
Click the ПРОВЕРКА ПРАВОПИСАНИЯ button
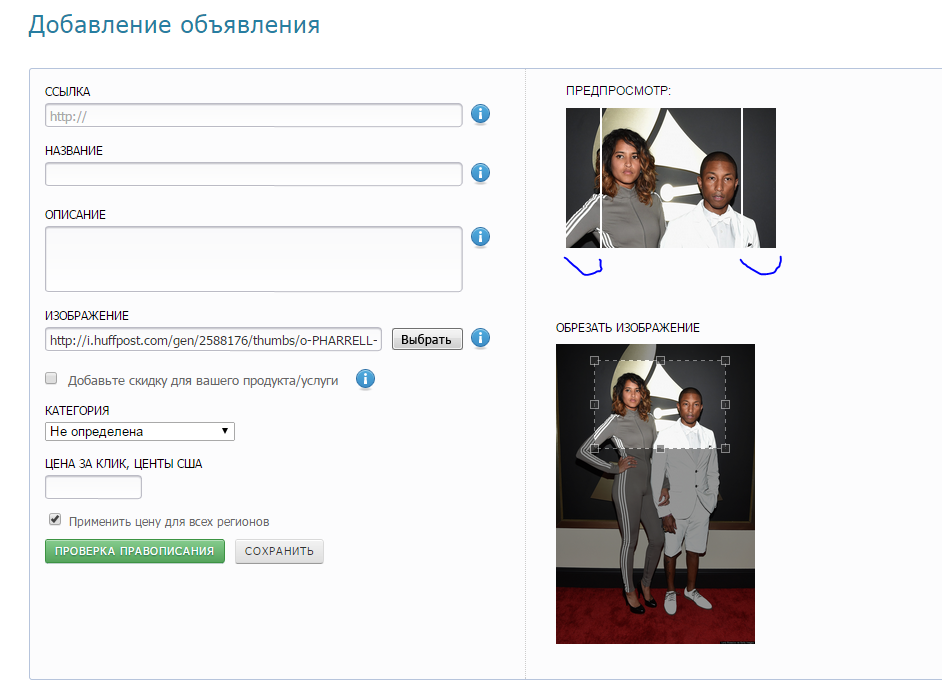tap(135, 551)
